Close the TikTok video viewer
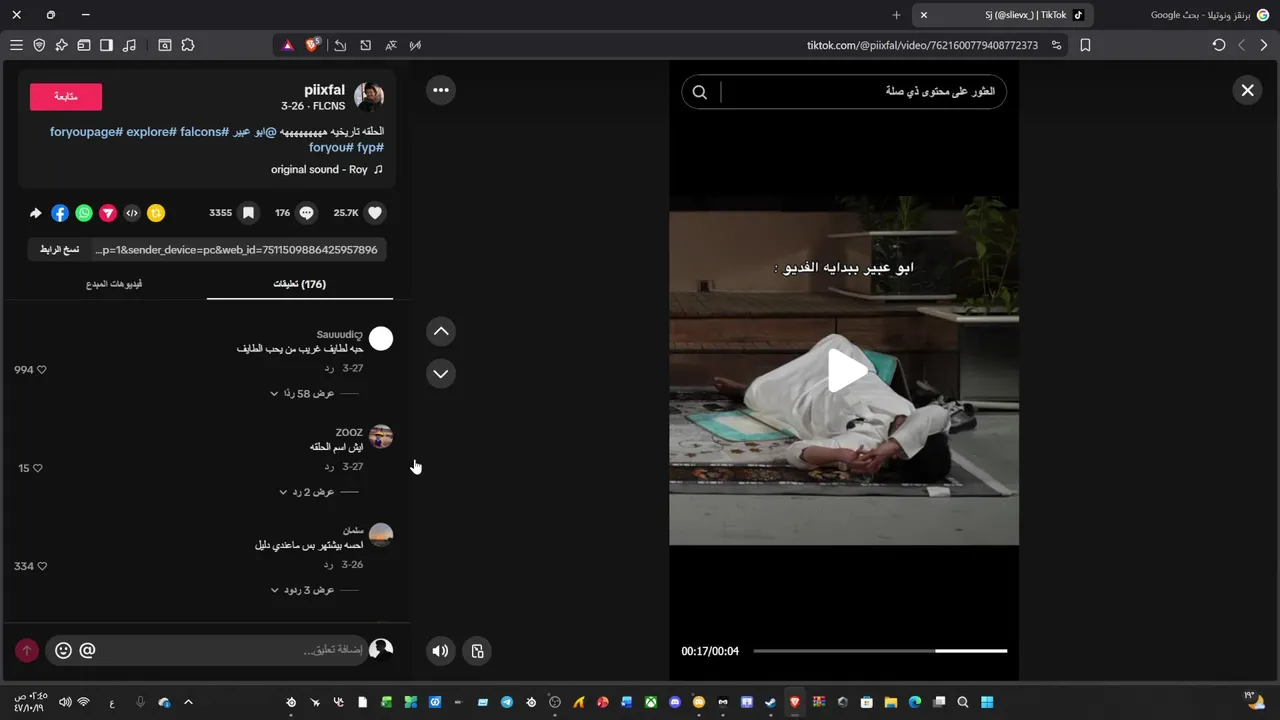Image resolution: width=1280 pixels, height=720 pixels. coord(1247,90)
